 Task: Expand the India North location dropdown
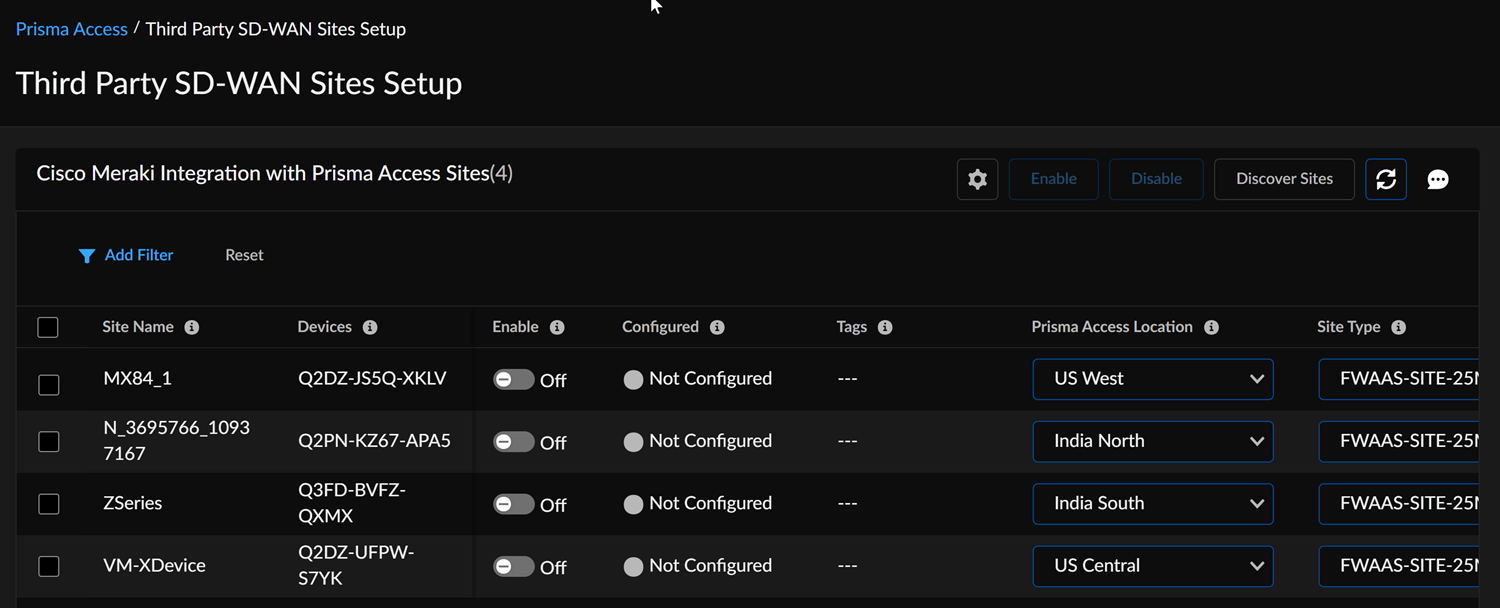[x=1152, y=441]
